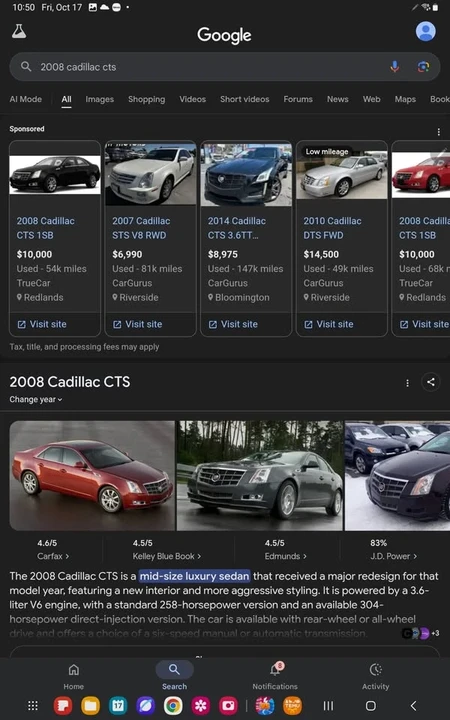The width and height of the screenshot is (450, 720).
Task: Open the Google account profile avatar
Action: coord(425,31)
